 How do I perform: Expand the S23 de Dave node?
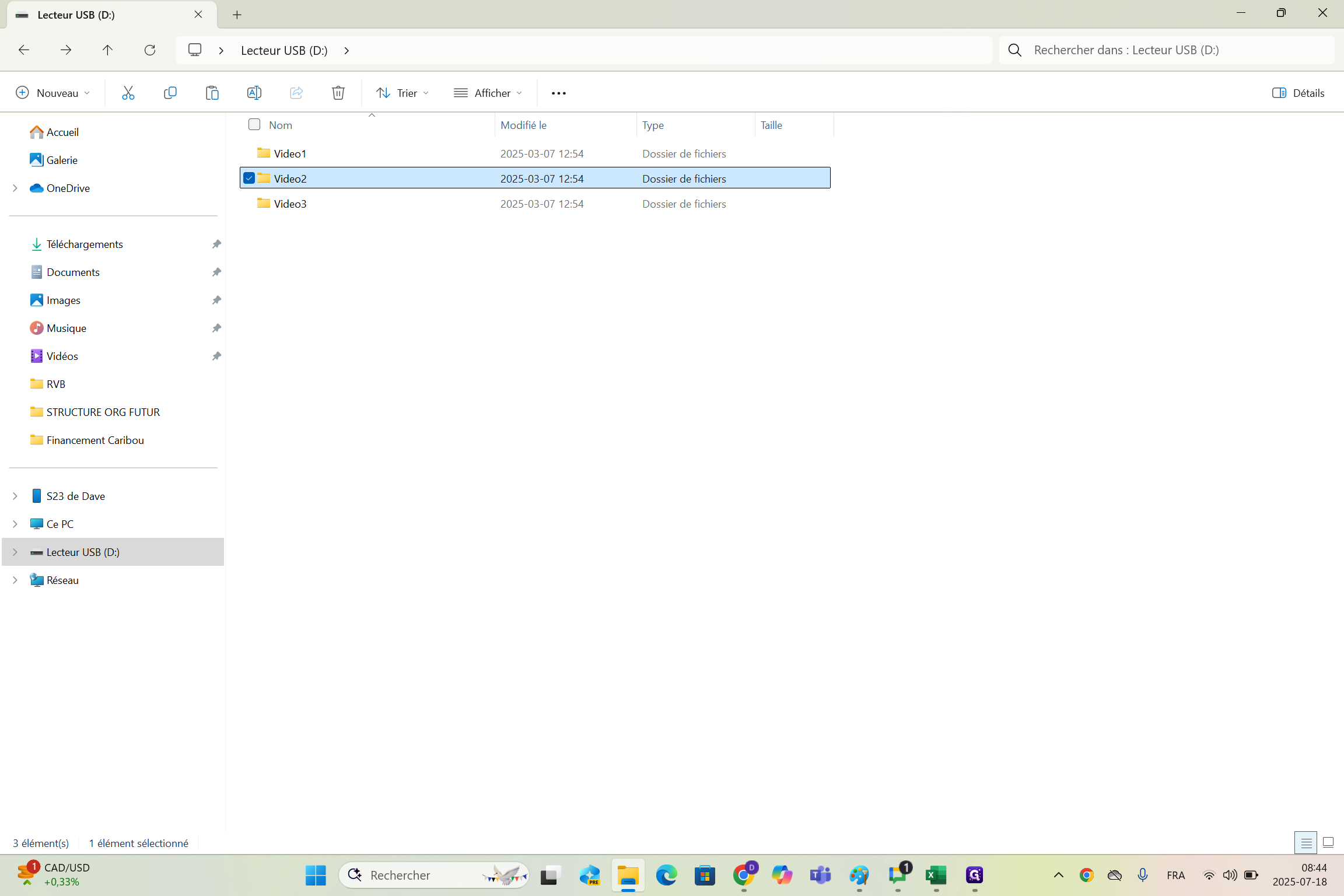click(x=15, y=496)
